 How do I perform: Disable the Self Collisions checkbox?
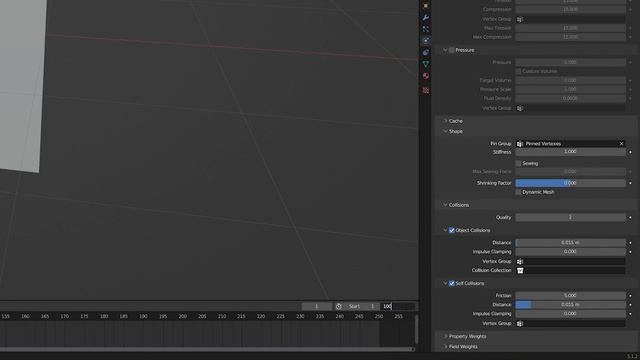pos(451,283)
